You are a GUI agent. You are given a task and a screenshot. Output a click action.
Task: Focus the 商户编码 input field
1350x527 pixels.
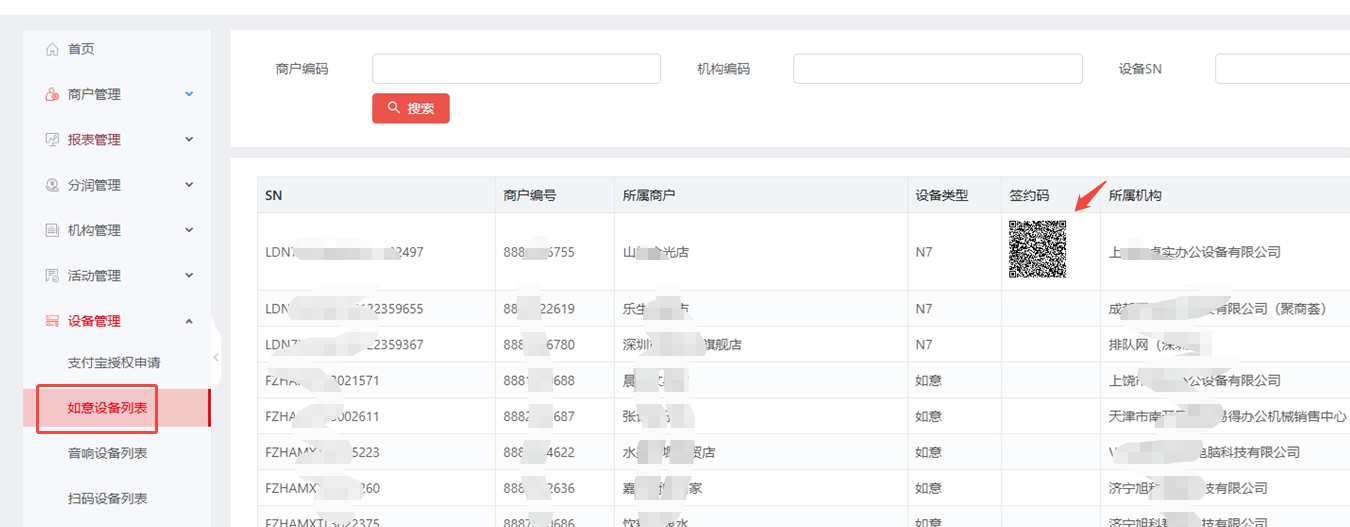[516, 69]
